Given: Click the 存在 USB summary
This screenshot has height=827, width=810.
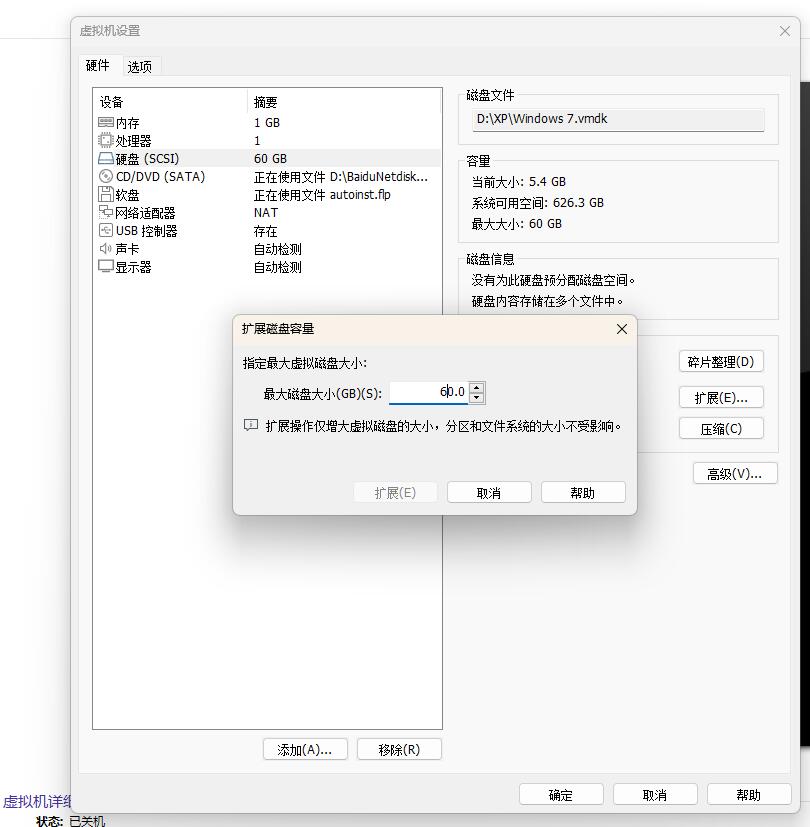Looking at the screenshot, I should pos(266,231).
